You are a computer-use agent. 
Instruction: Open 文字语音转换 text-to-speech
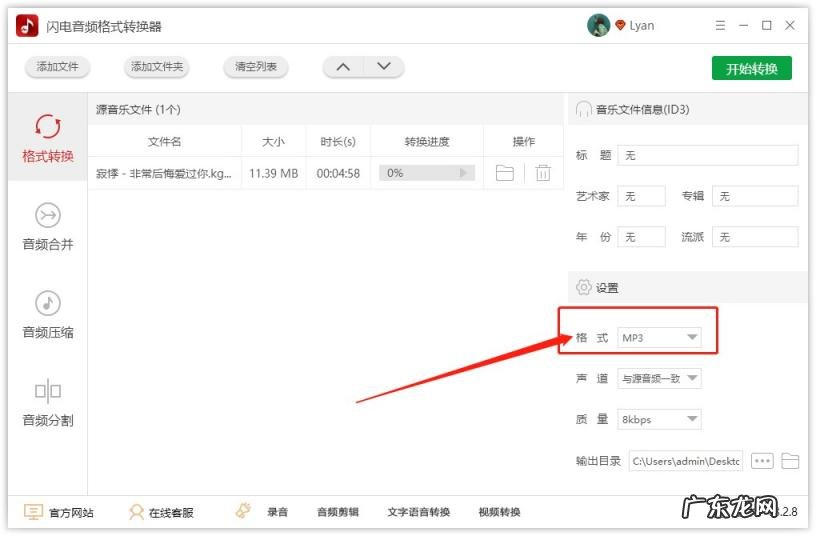pyautogui.click(x=418, y=512)
